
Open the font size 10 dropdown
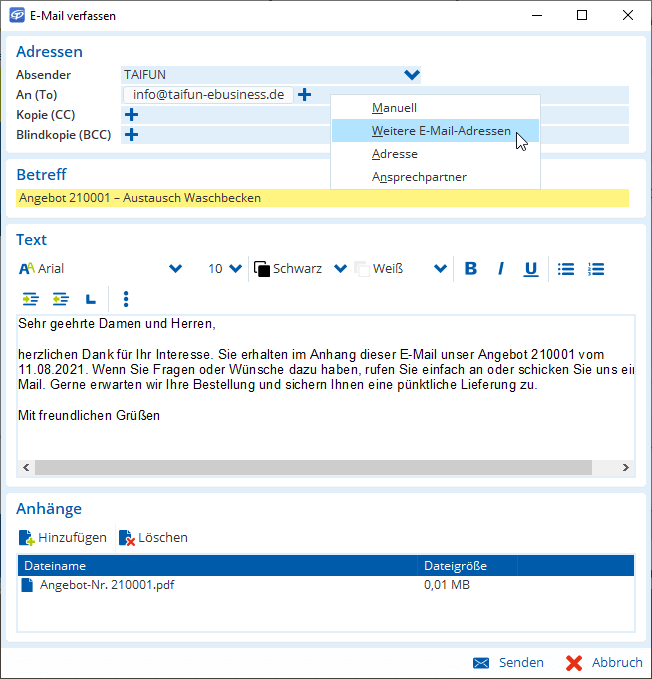[236, 269]
